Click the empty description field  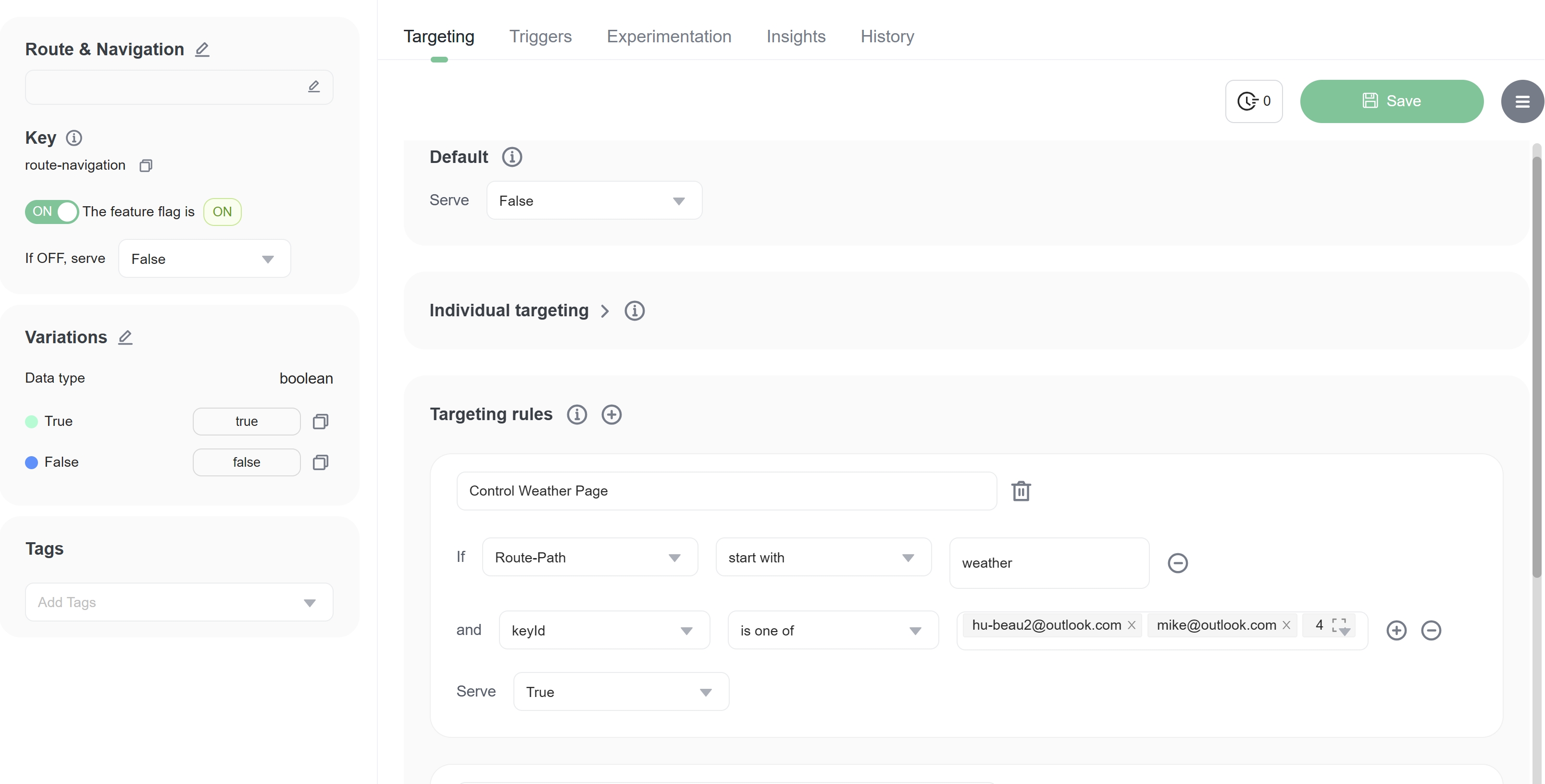click(x=179, y=87)
